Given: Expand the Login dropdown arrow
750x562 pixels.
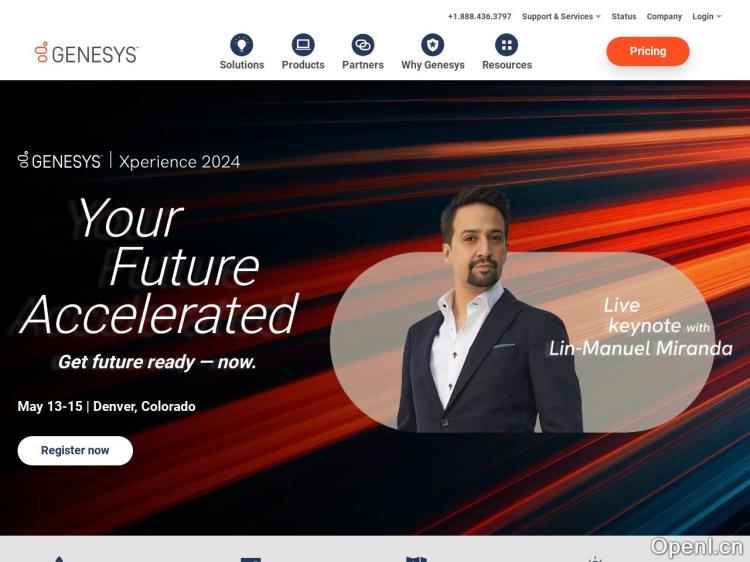Looking at the screenshot, I should (x=718, y=17).
